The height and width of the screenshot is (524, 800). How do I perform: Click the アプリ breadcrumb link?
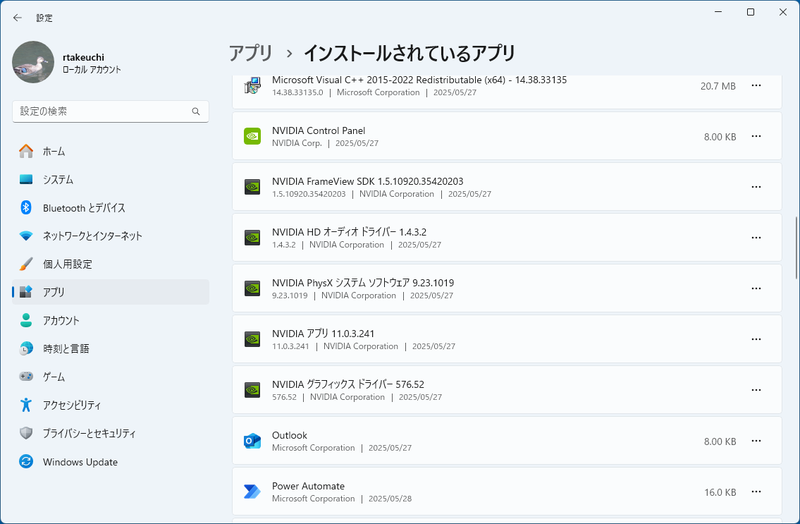click(251, 53)
